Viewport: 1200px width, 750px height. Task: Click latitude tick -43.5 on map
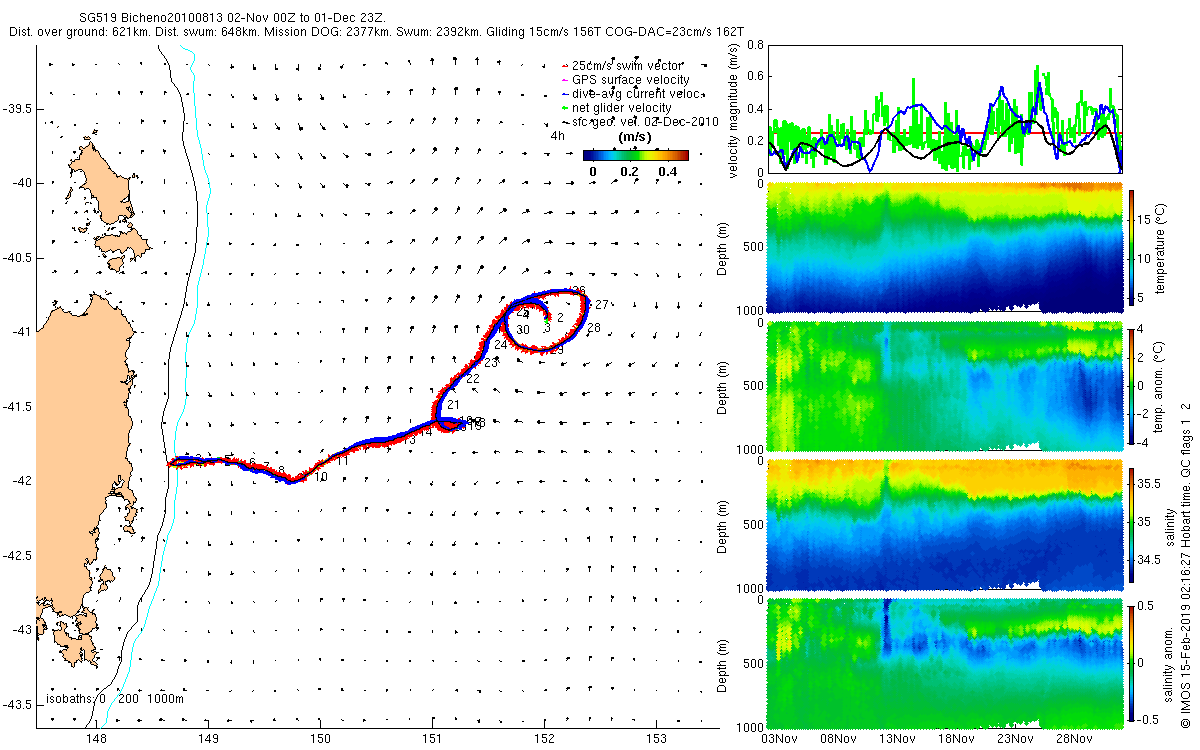[17, 704]
